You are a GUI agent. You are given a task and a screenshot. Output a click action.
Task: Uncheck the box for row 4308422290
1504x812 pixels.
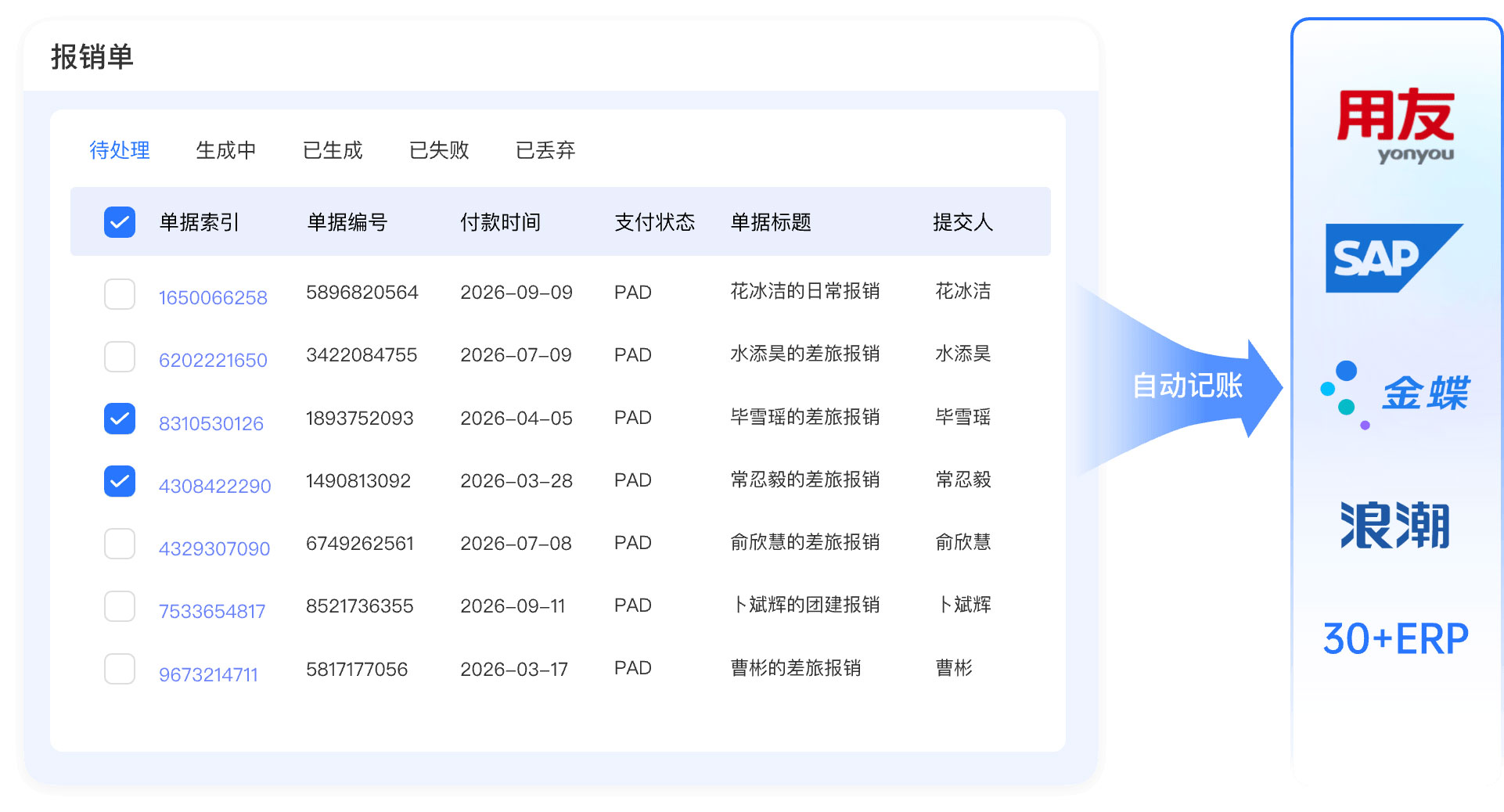pyautogui.click(x=120, y=481)
